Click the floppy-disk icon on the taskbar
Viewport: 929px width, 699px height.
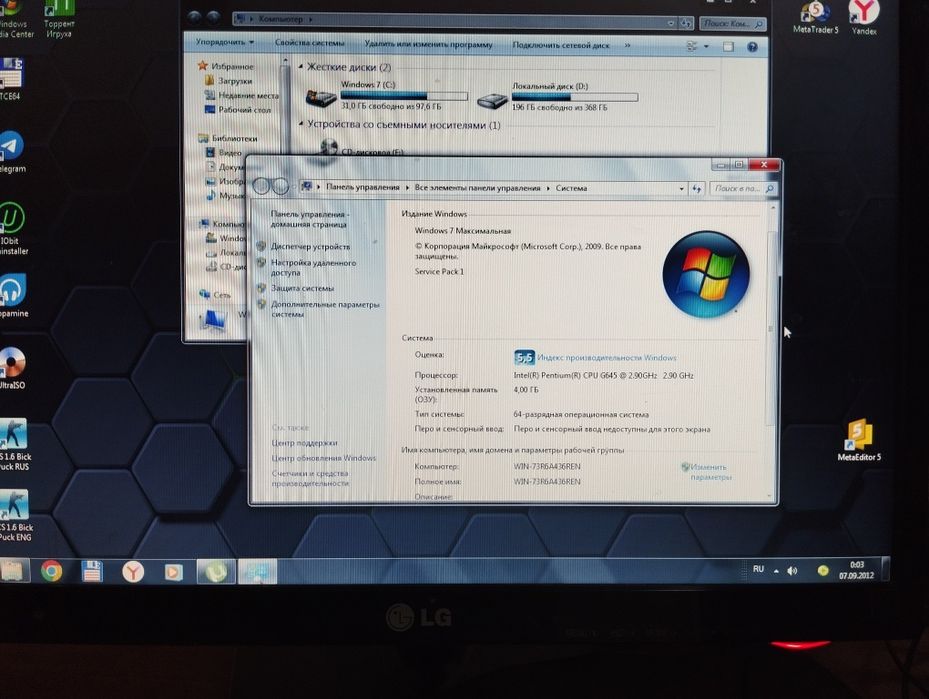(92, 571)
